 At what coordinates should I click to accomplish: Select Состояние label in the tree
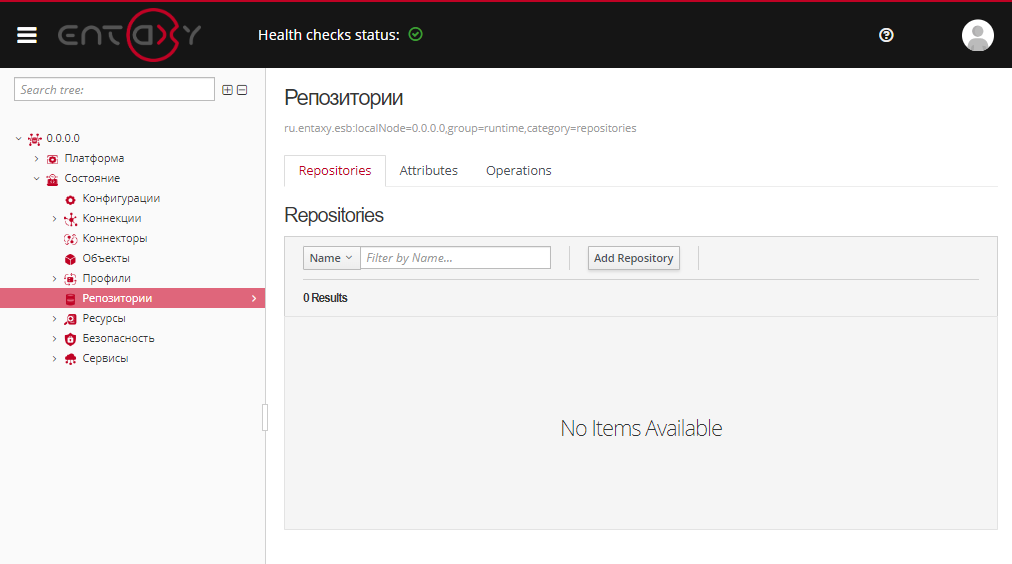click(x=92, y=178)
